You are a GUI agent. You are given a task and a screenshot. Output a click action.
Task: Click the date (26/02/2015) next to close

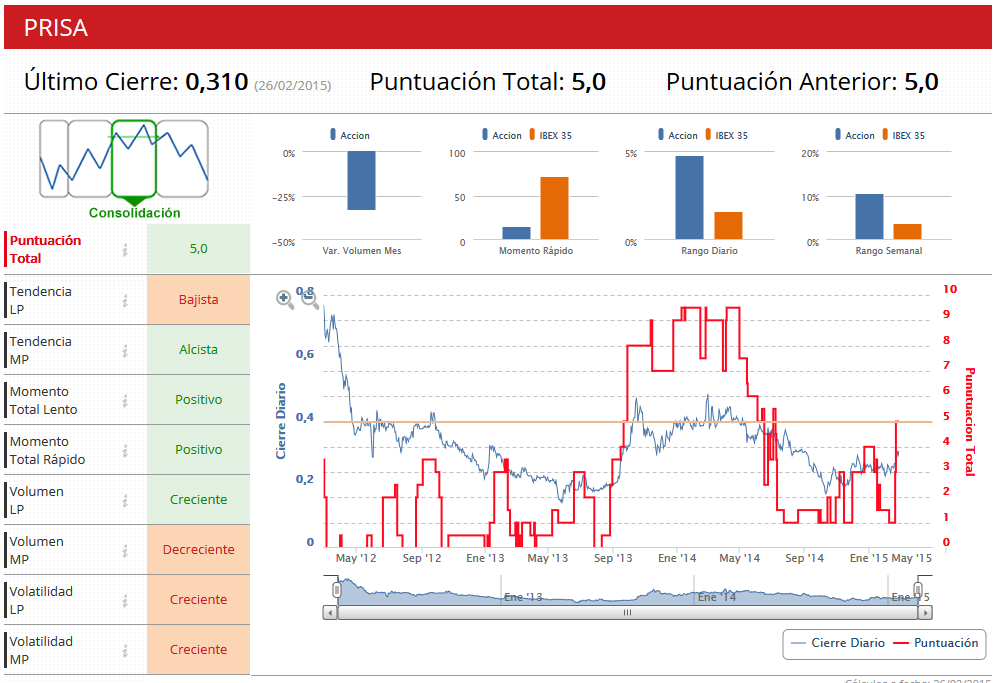[292, 85]
